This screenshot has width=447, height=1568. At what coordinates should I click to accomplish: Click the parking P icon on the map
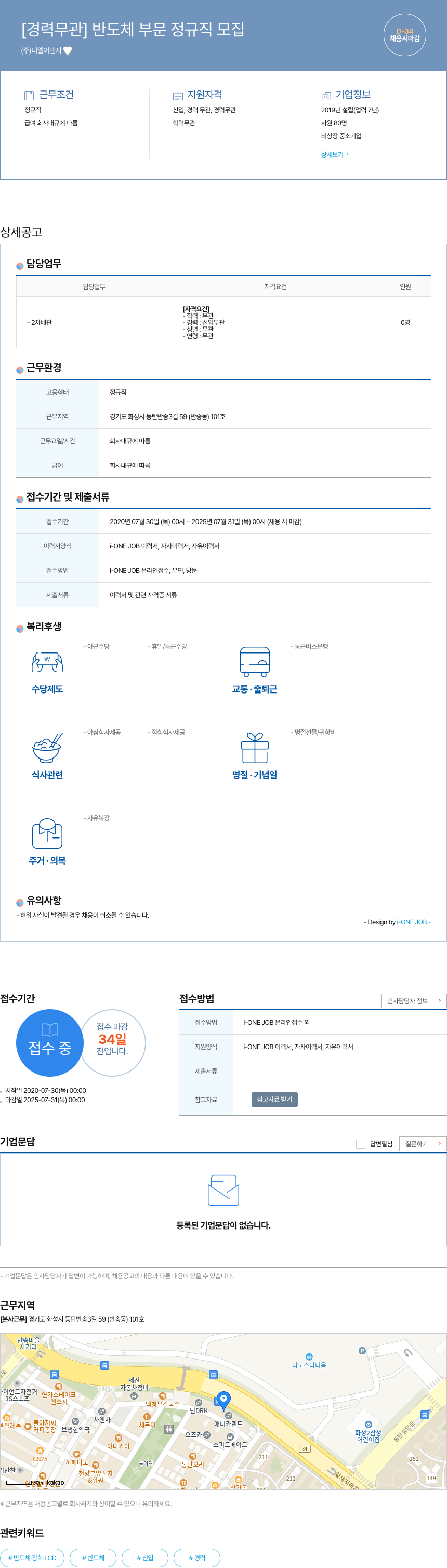[362, 1350]
